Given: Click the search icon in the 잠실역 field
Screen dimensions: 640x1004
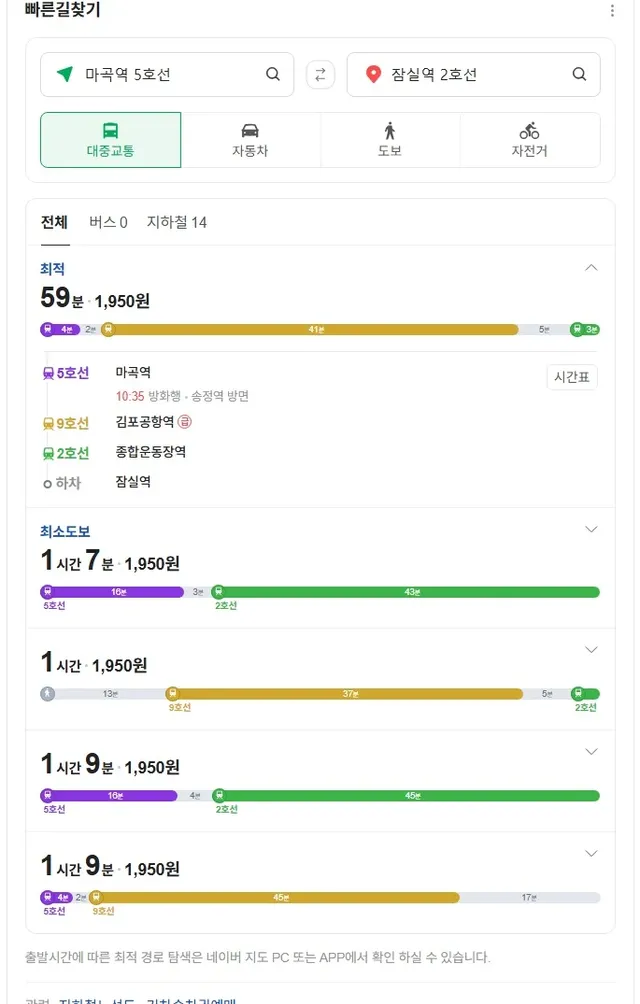Looking at the screenshot, I should [579, 74].
